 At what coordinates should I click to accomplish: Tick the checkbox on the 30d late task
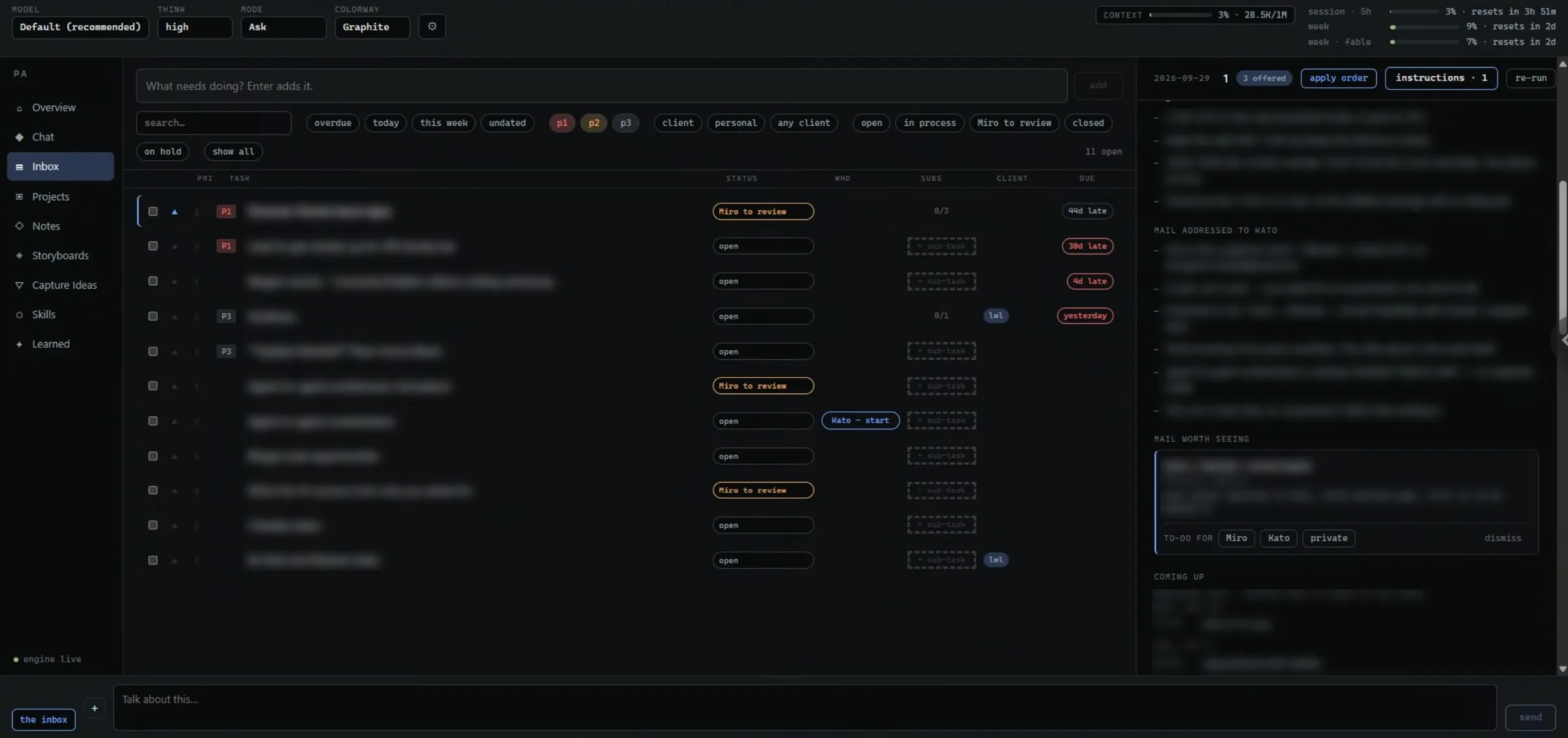(153, 246)
